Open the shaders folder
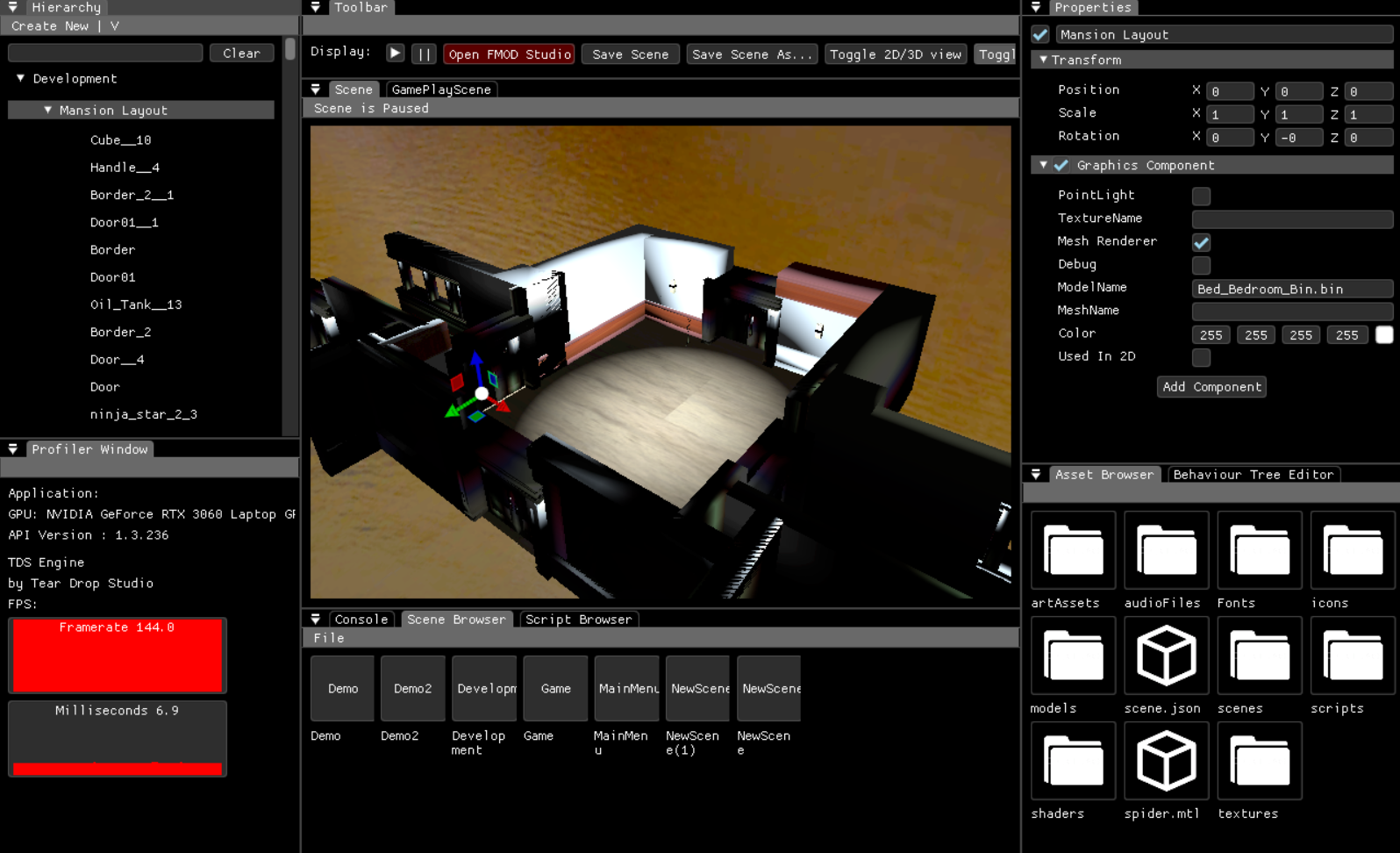1400x853 pixels. 1073,761
